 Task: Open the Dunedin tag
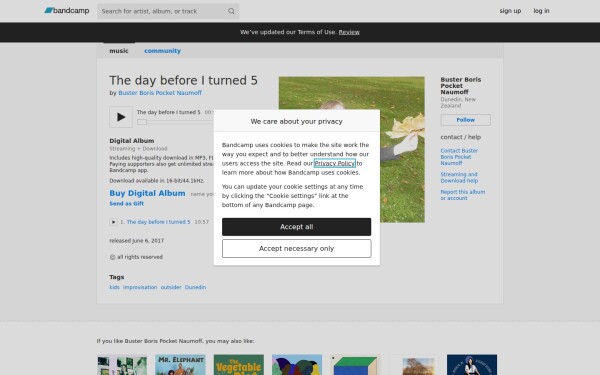click(x=195, y=287)
